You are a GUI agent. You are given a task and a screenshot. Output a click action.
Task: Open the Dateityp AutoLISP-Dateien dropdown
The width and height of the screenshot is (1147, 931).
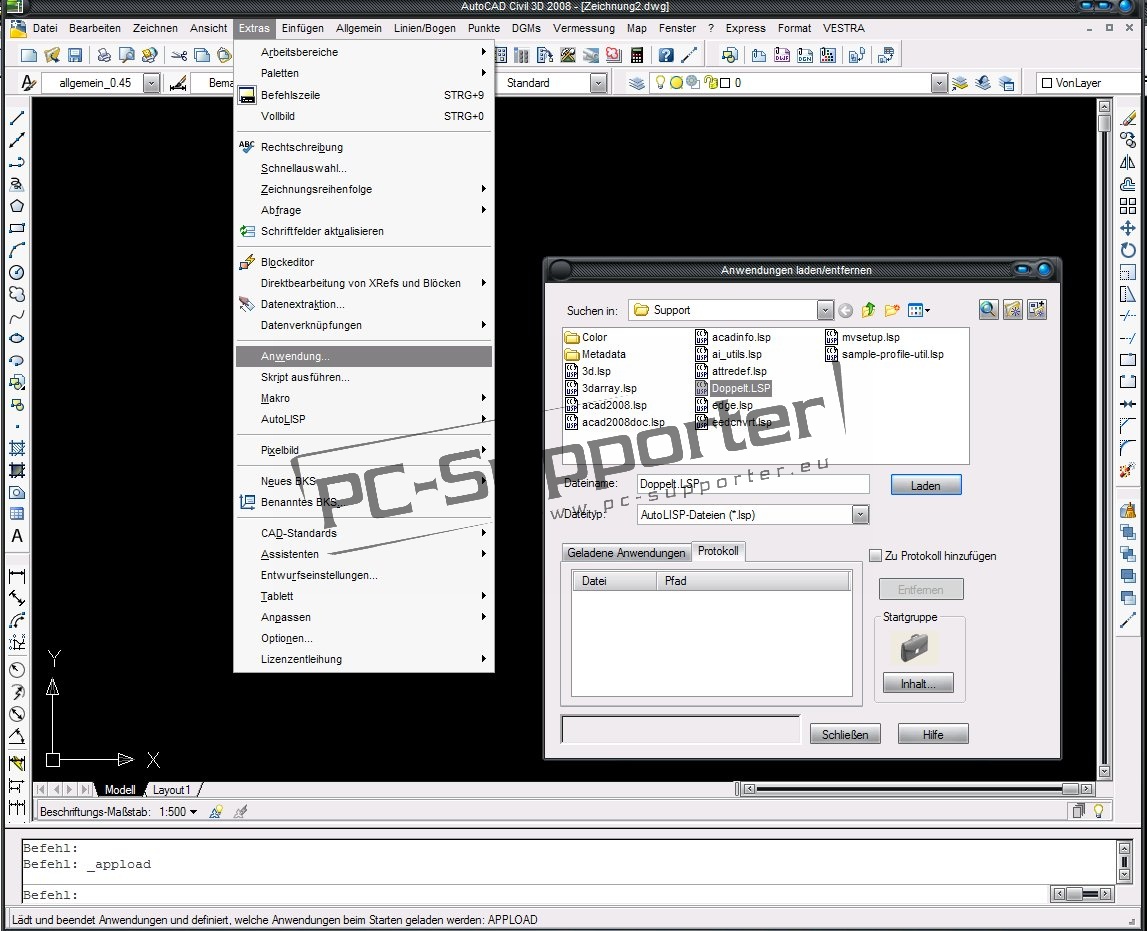point(858,514)
